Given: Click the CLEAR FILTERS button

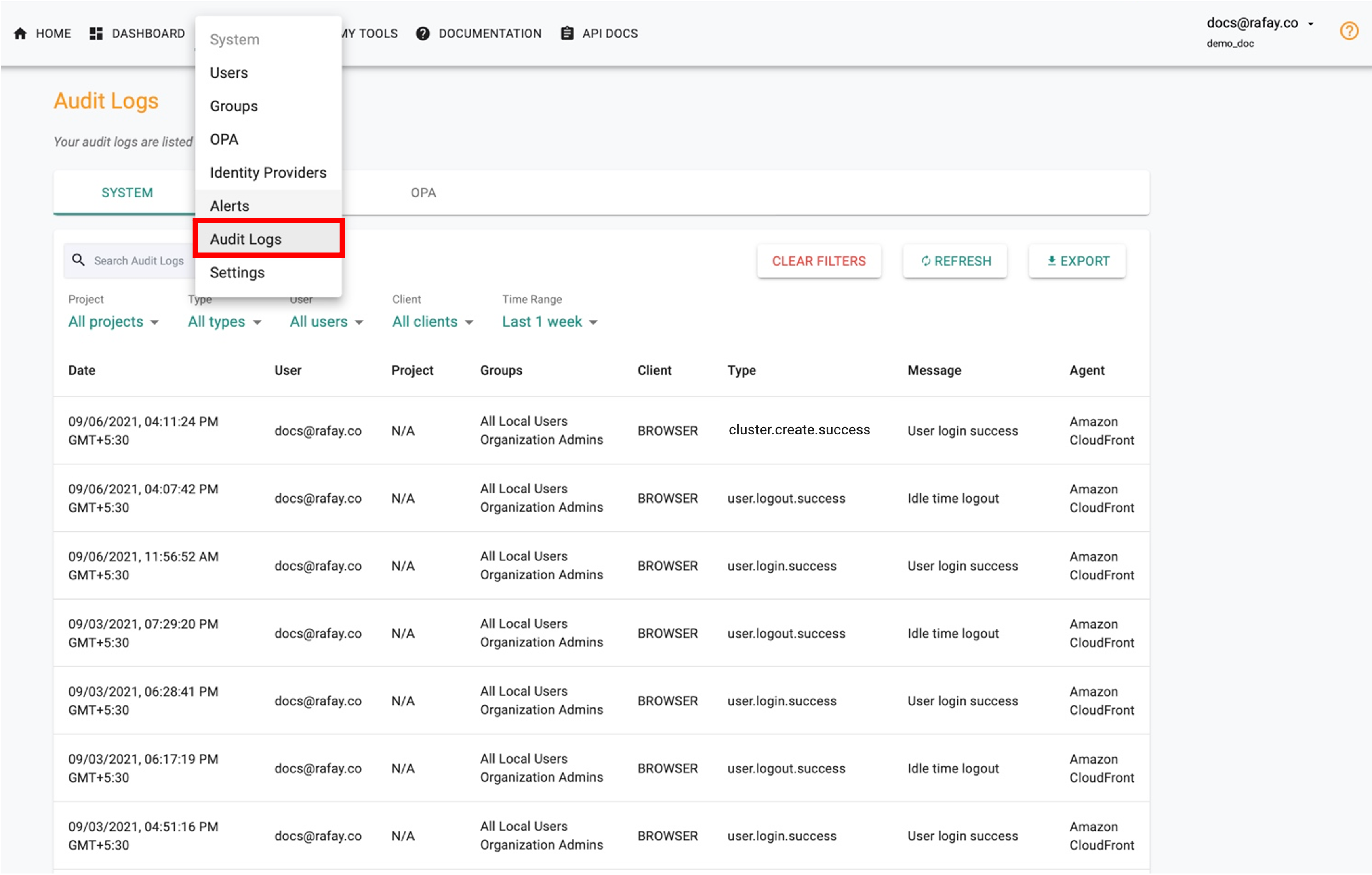Looking at the screenshot, I should (819, 261).
